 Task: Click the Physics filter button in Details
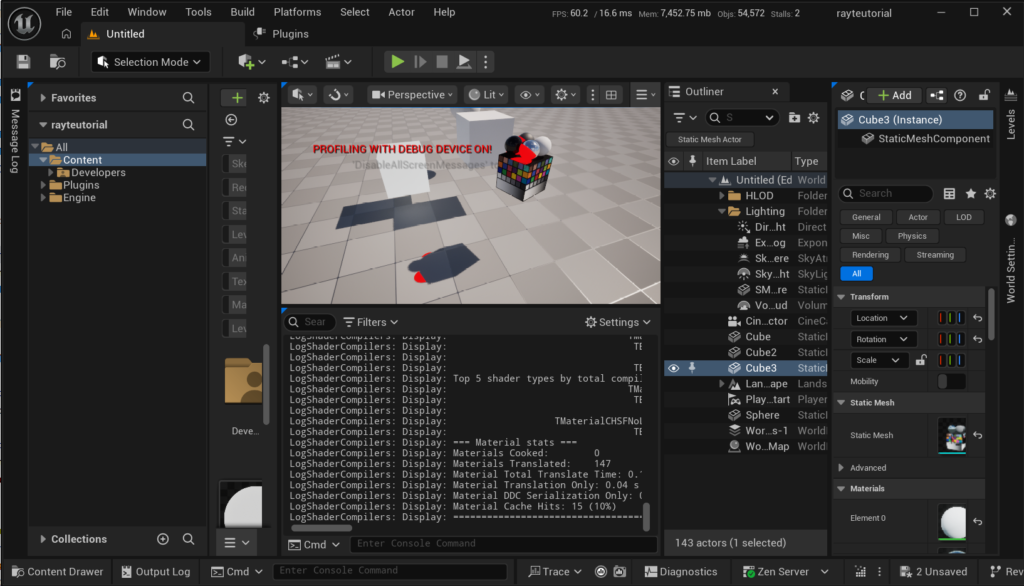[911, 236]
